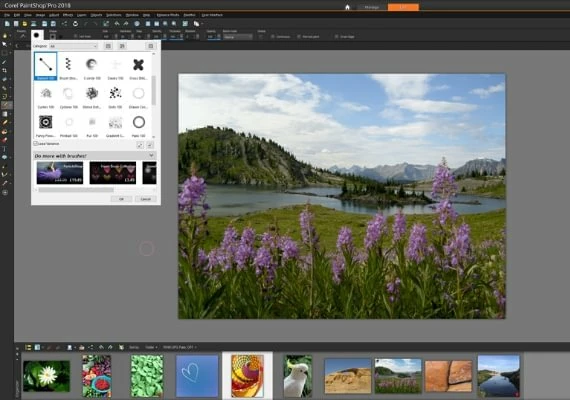
Task: Switch to the Manage tab
Action: 372,7
